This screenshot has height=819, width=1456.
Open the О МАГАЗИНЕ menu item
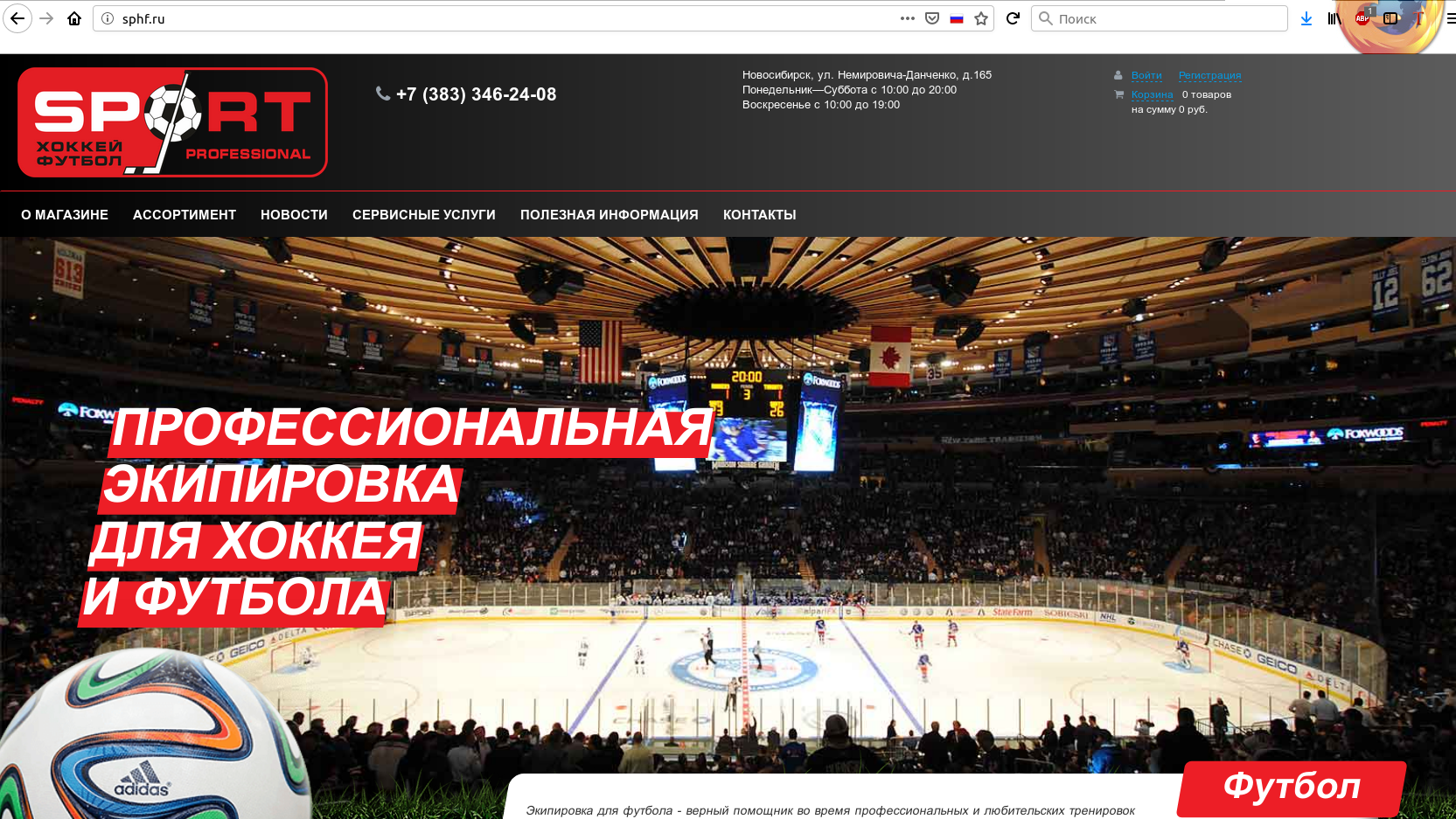(65, 215)
